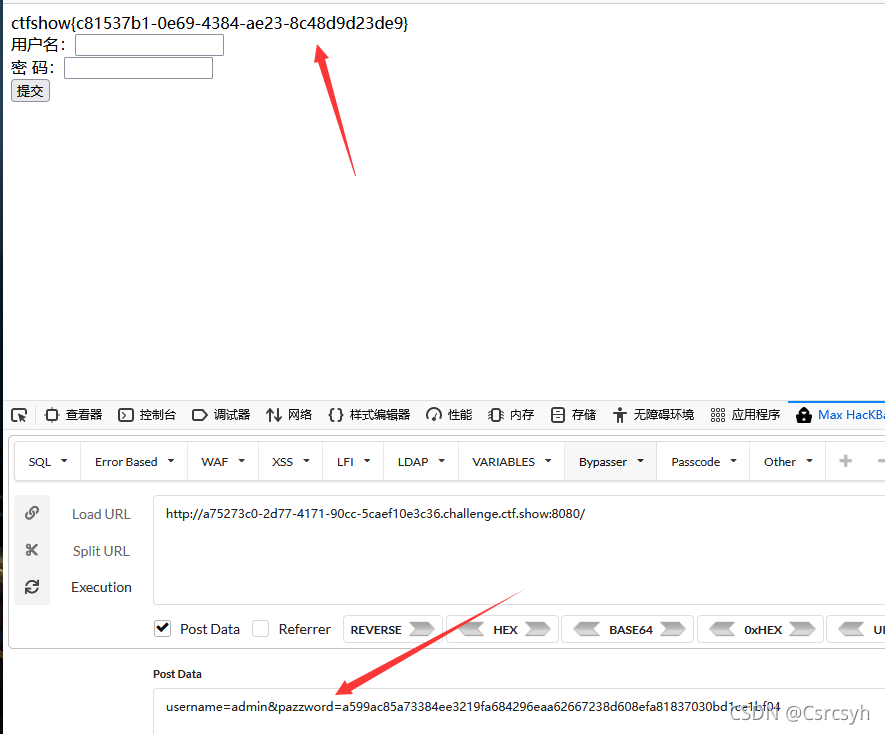The image size is (885, 734).
Task: Click the Execution button
Action: click(x=101, y=587)
